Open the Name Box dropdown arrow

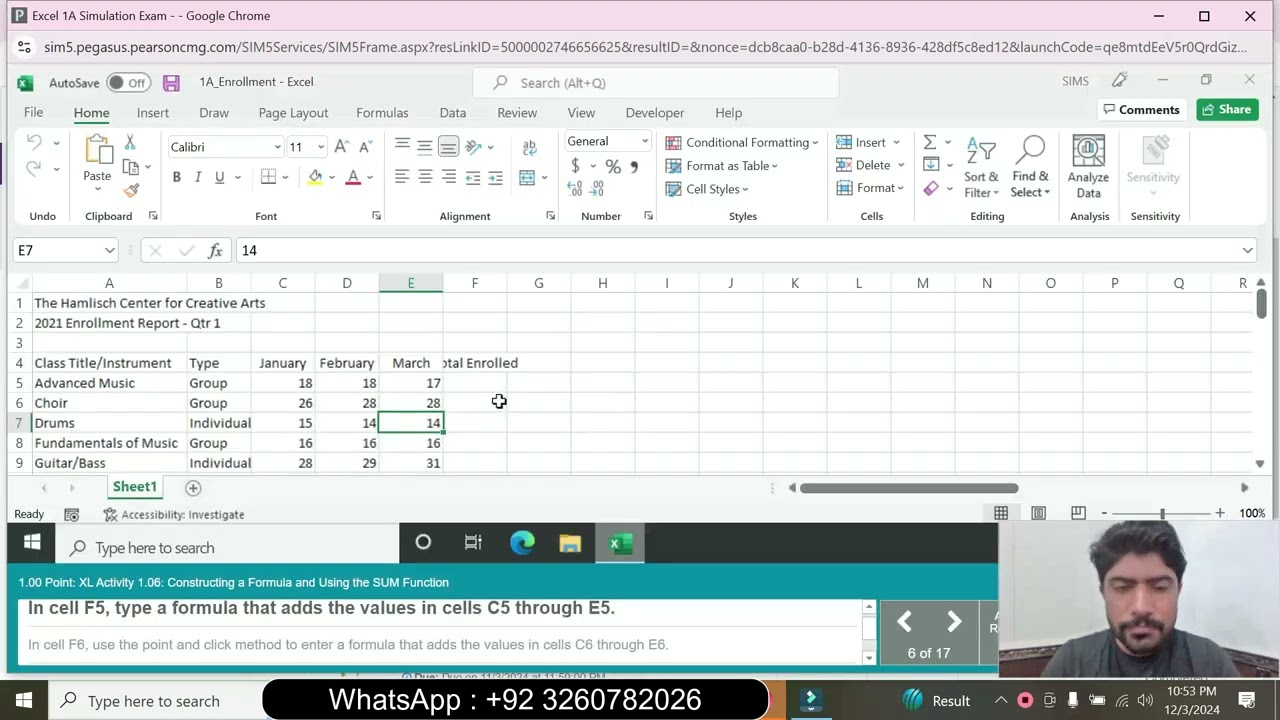(x=109, y=250)
